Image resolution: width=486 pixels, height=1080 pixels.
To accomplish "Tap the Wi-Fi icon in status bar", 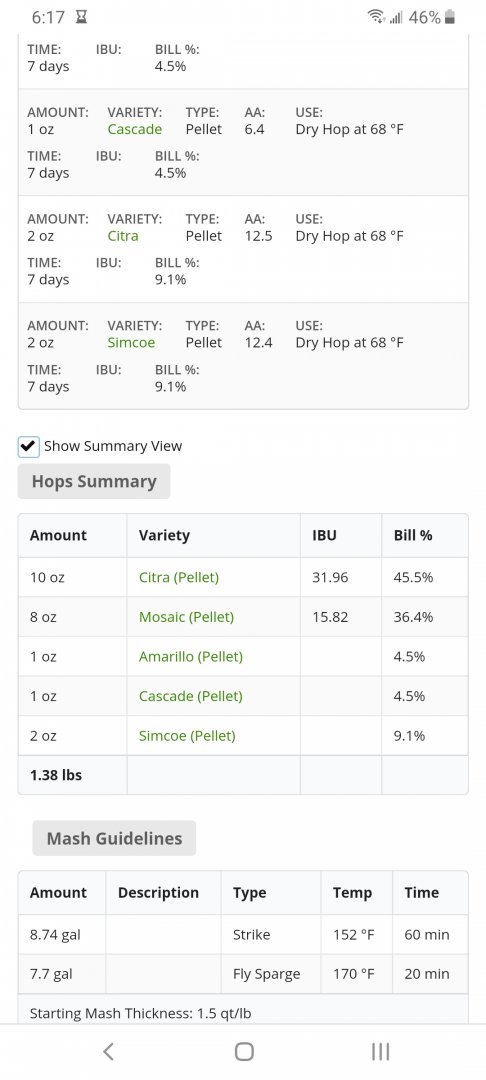I will point(376,17).
